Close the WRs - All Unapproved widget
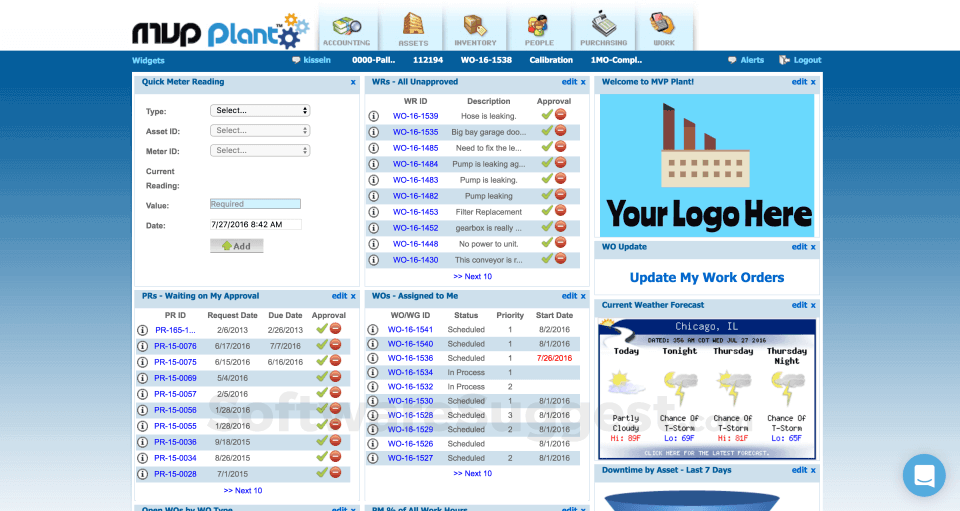The width and height of the screenshot is (960, 511). pos(583,82)
